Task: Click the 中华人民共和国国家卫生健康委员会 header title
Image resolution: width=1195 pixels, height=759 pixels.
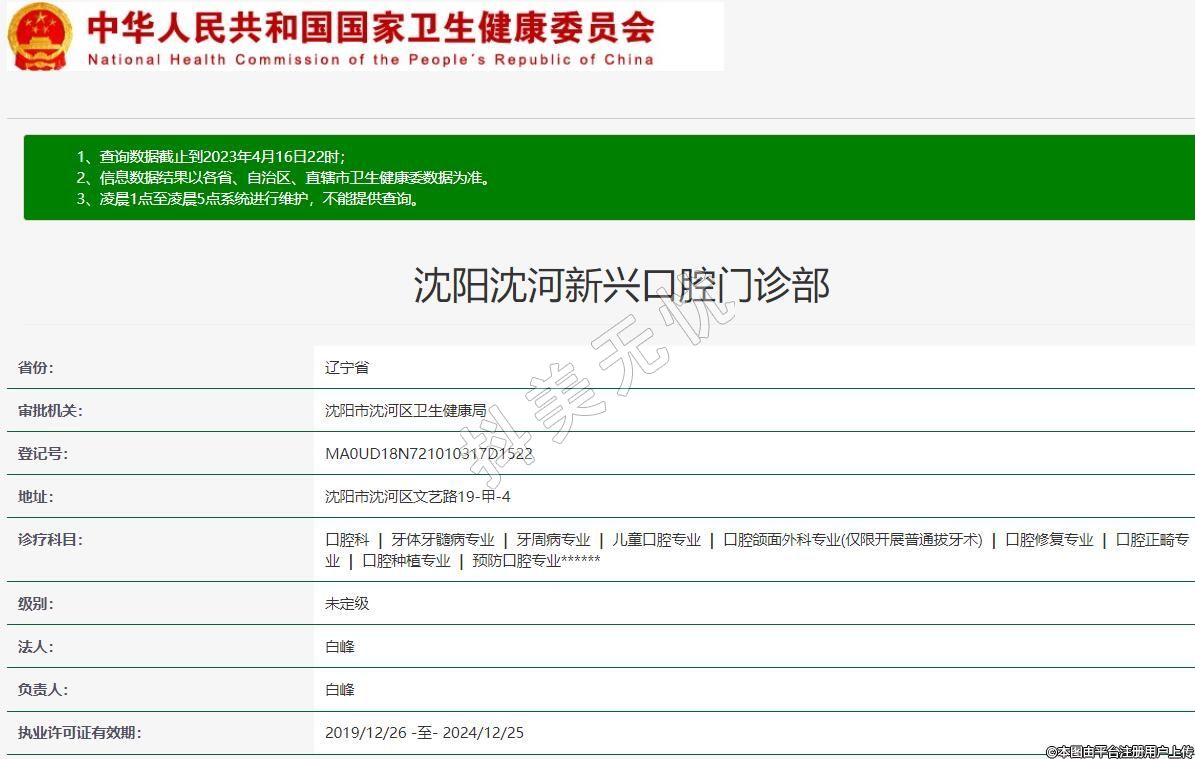Action: click(x=370, y=27)
